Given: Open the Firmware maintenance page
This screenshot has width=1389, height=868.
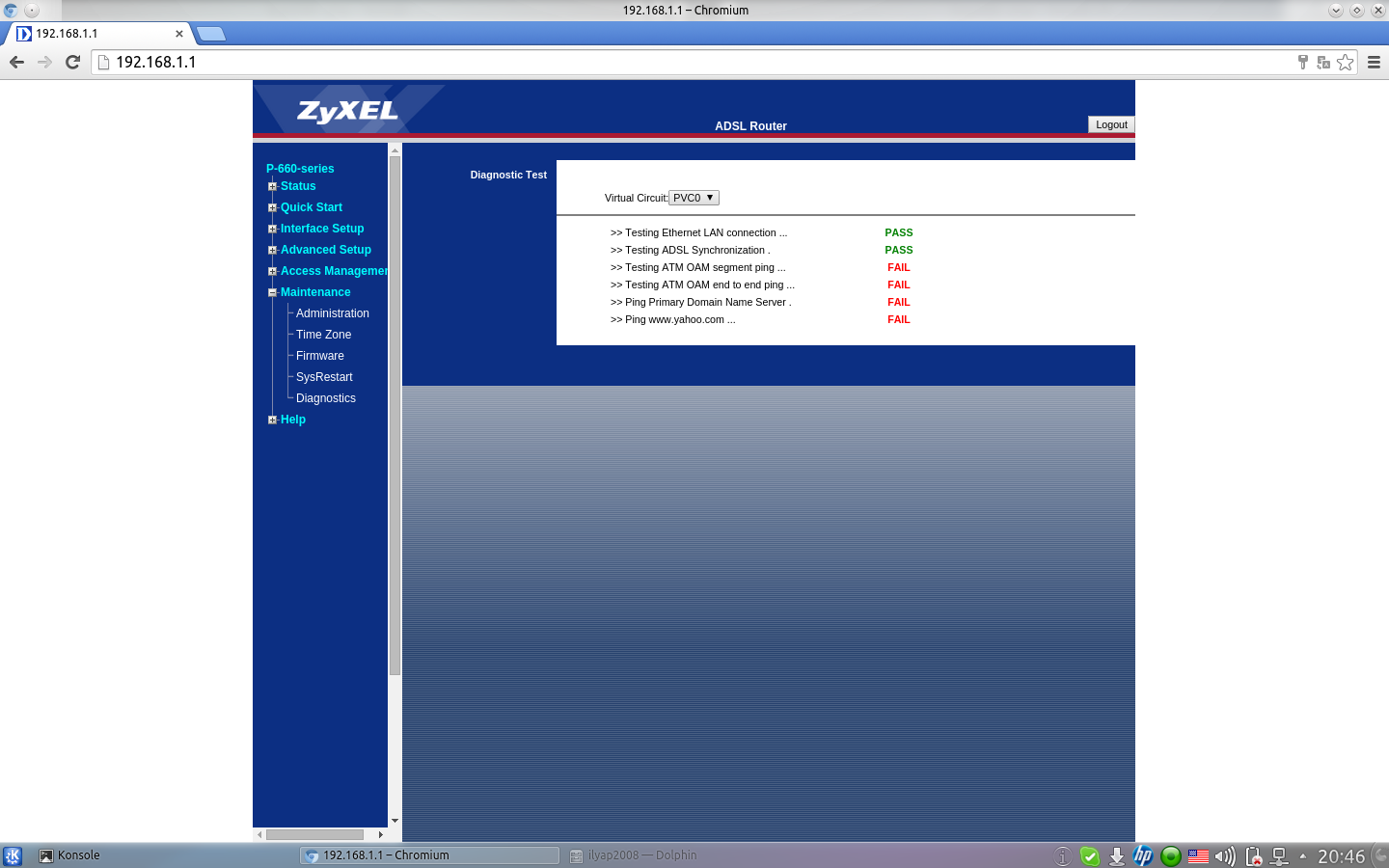Looking at the screenshot, I should [x=319, y=356].
